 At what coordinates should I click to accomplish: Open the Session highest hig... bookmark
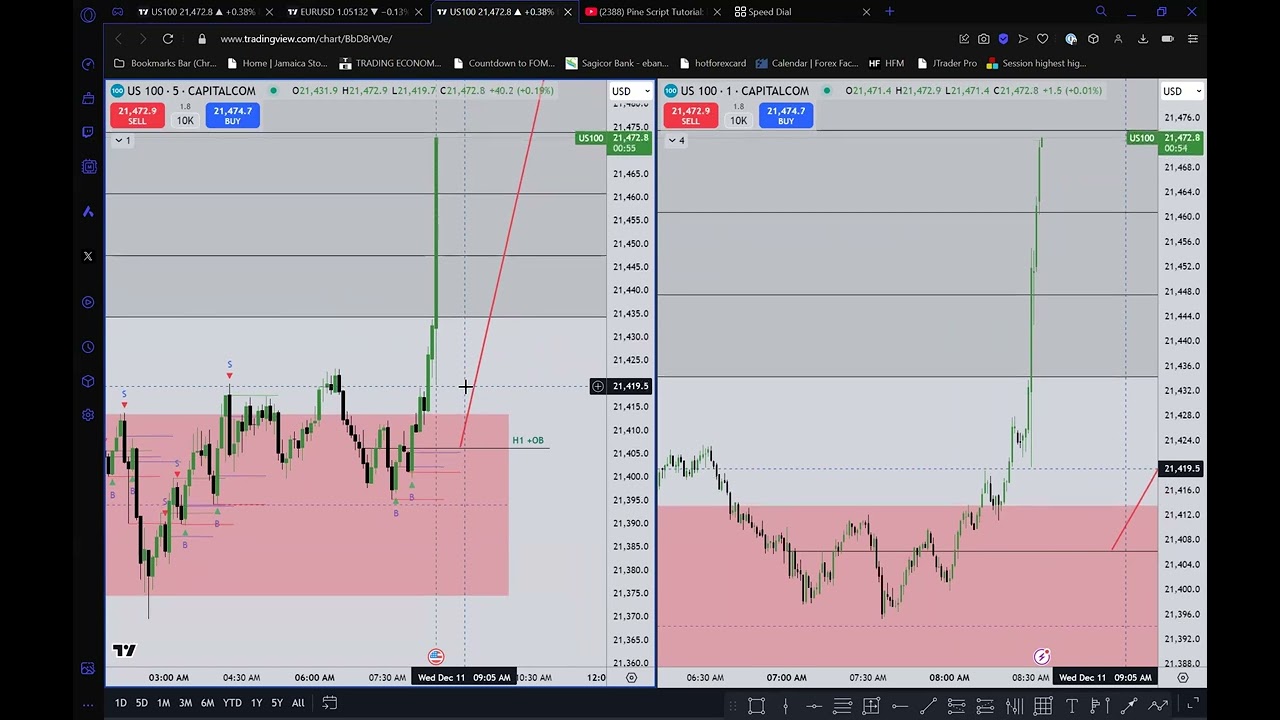[x=1036, y=63]
